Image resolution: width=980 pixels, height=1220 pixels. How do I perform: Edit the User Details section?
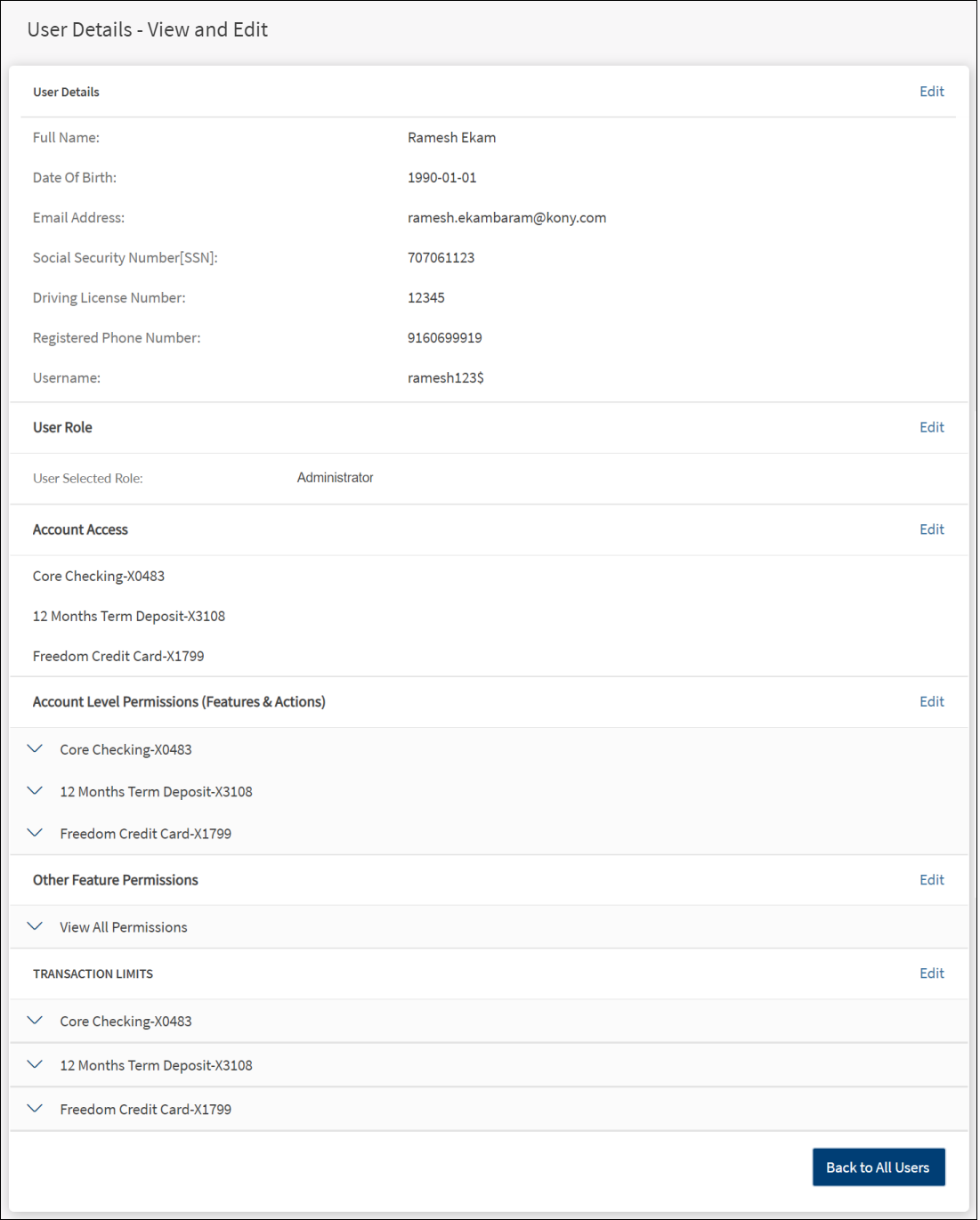tap(931, 92)
